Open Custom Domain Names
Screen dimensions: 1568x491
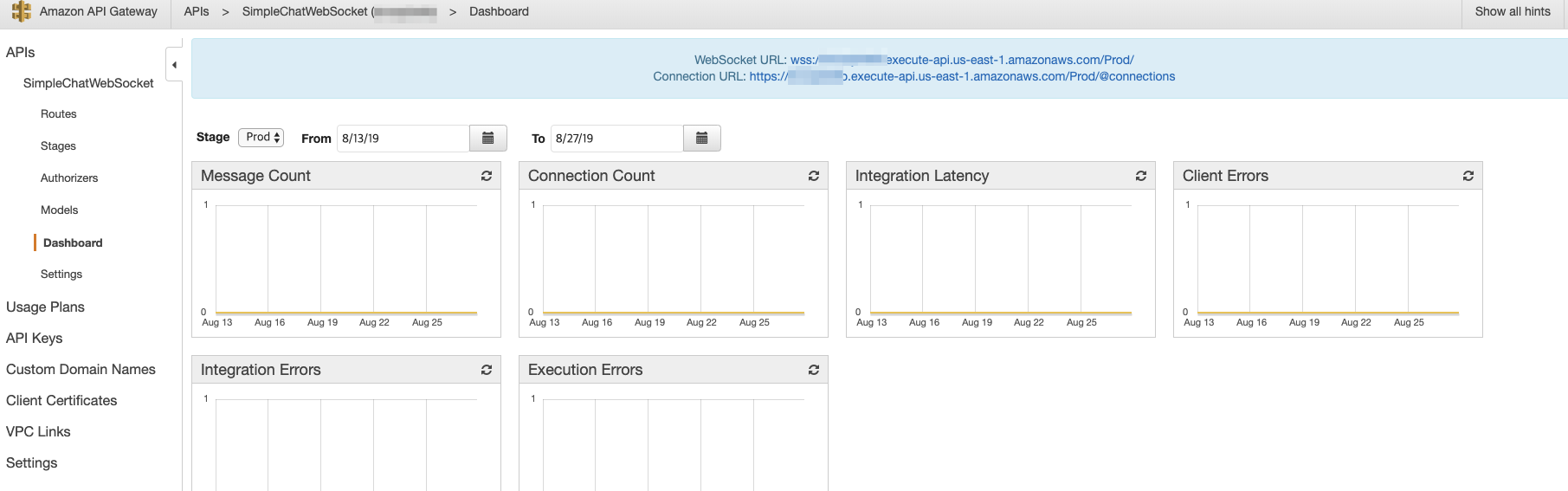(x=81, y=369)
